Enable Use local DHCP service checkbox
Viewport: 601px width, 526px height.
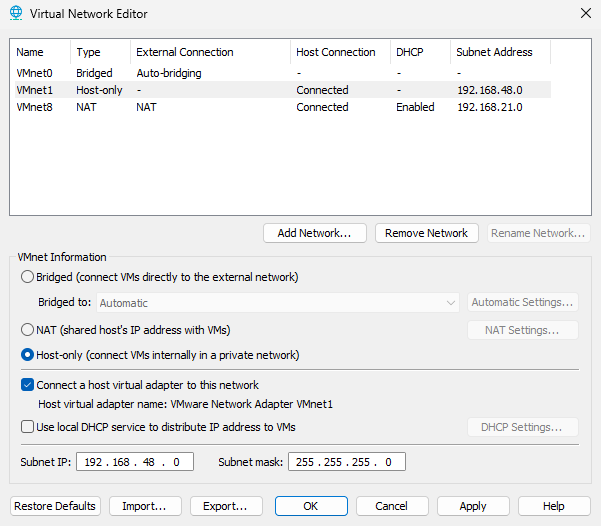[27, 427]
